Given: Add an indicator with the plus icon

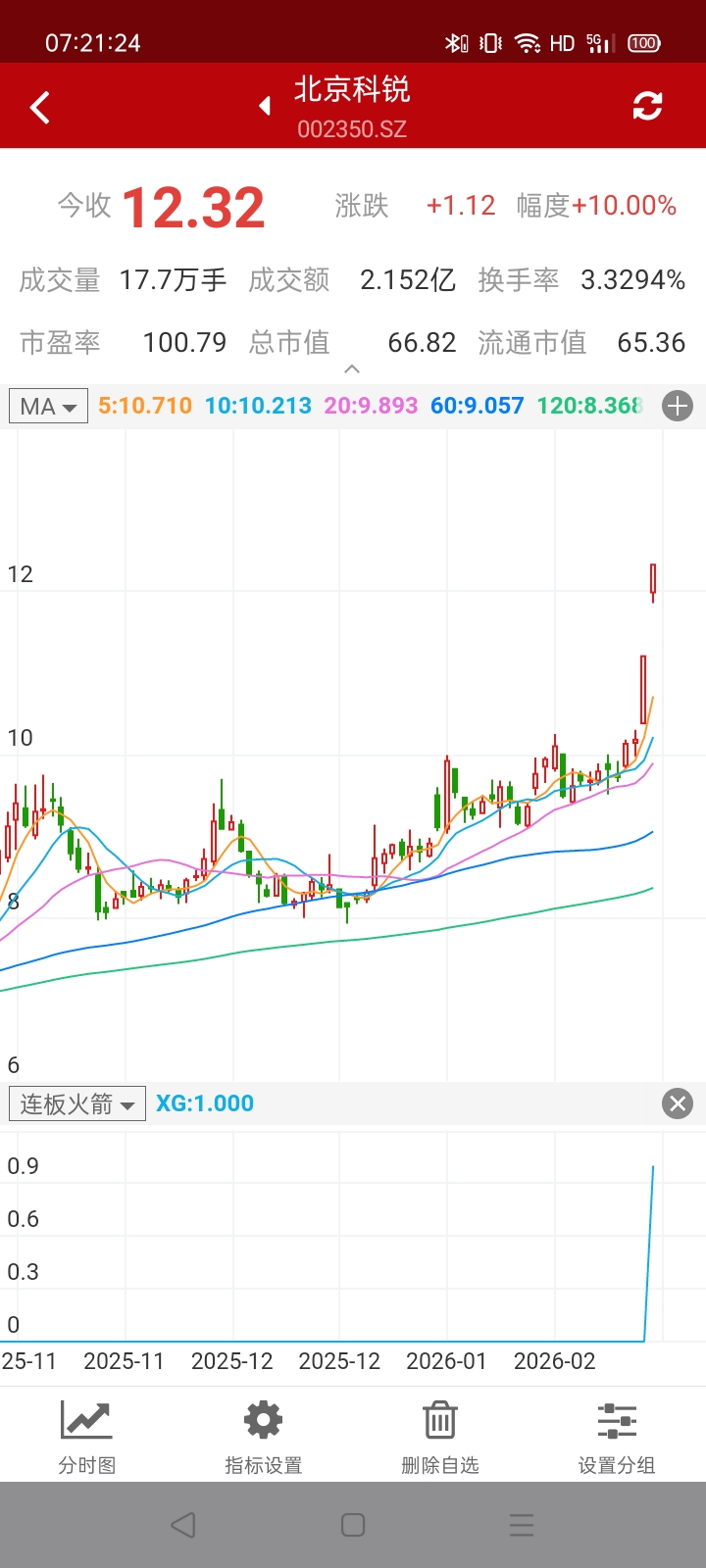Looking at the screenshot, I should (x=678, y=406).
